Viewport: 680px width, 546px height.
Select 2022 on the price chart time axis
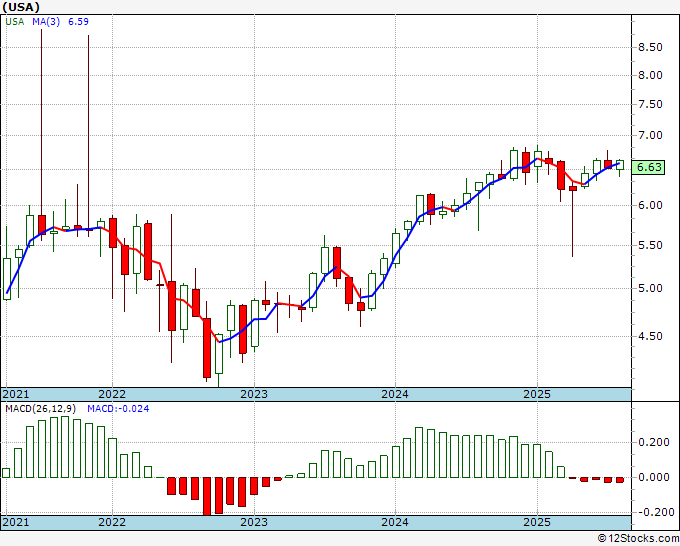tap(112, 394)
